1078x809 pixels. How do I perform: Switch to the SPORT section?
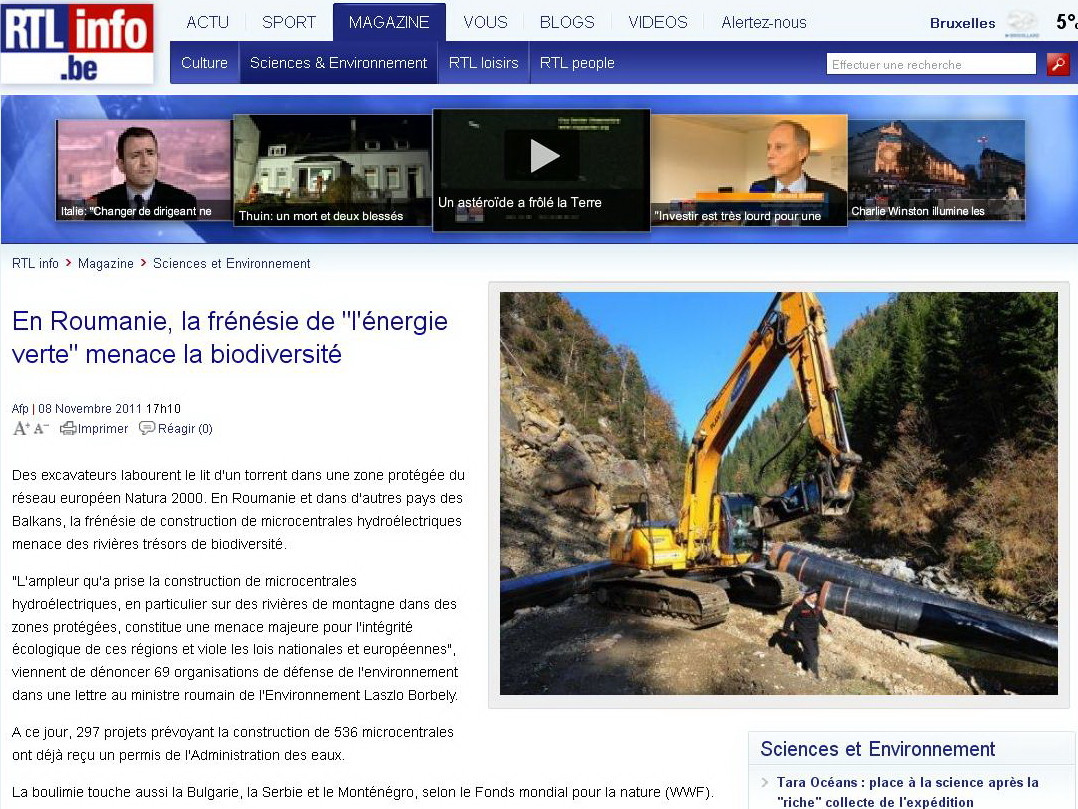pos(288,21)
